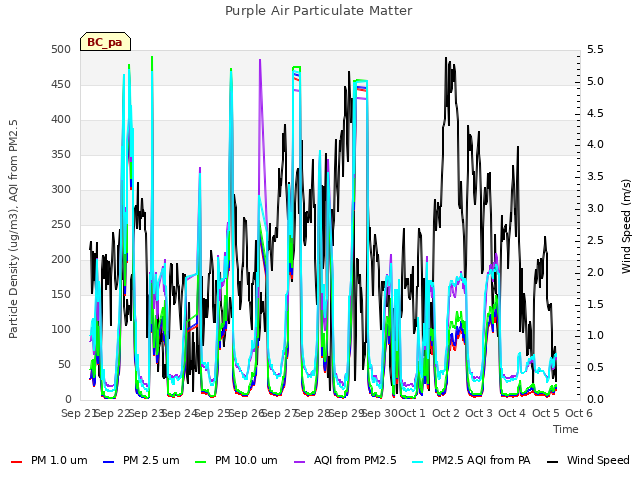Image resolution: width=640 pixels, height=480 pixels.
Task: Click the 0.0 right axis tick label
Action: (595, 400)
